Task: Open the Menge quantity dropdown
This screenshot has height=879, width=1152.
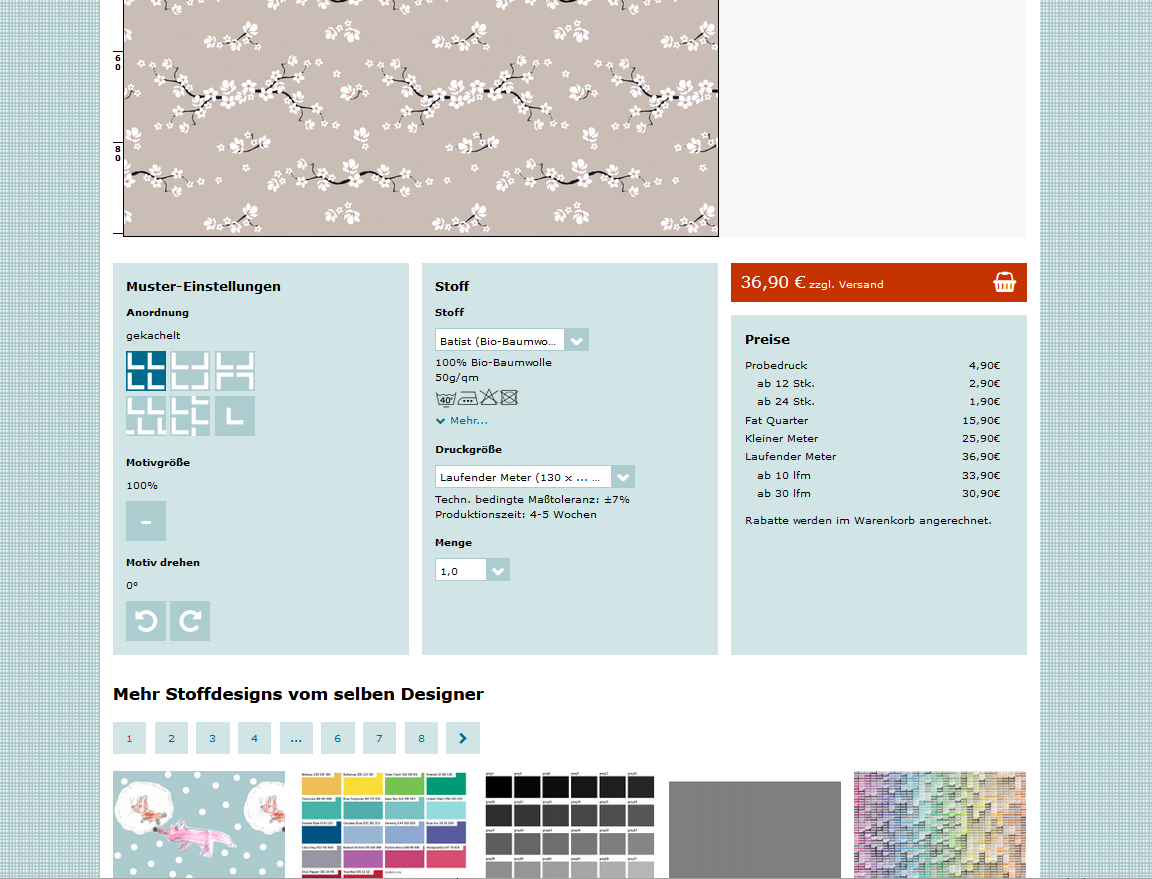Action: coord(472,570)
